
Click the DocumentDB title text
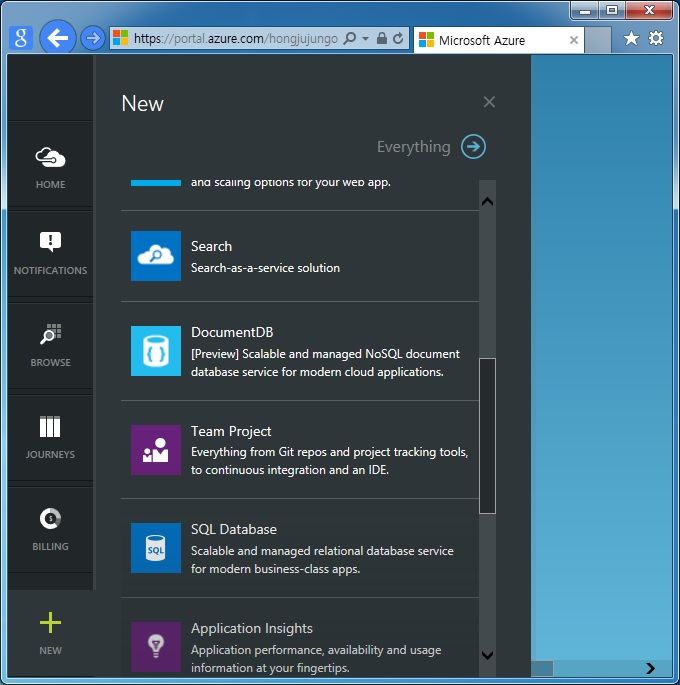[232, 332]
